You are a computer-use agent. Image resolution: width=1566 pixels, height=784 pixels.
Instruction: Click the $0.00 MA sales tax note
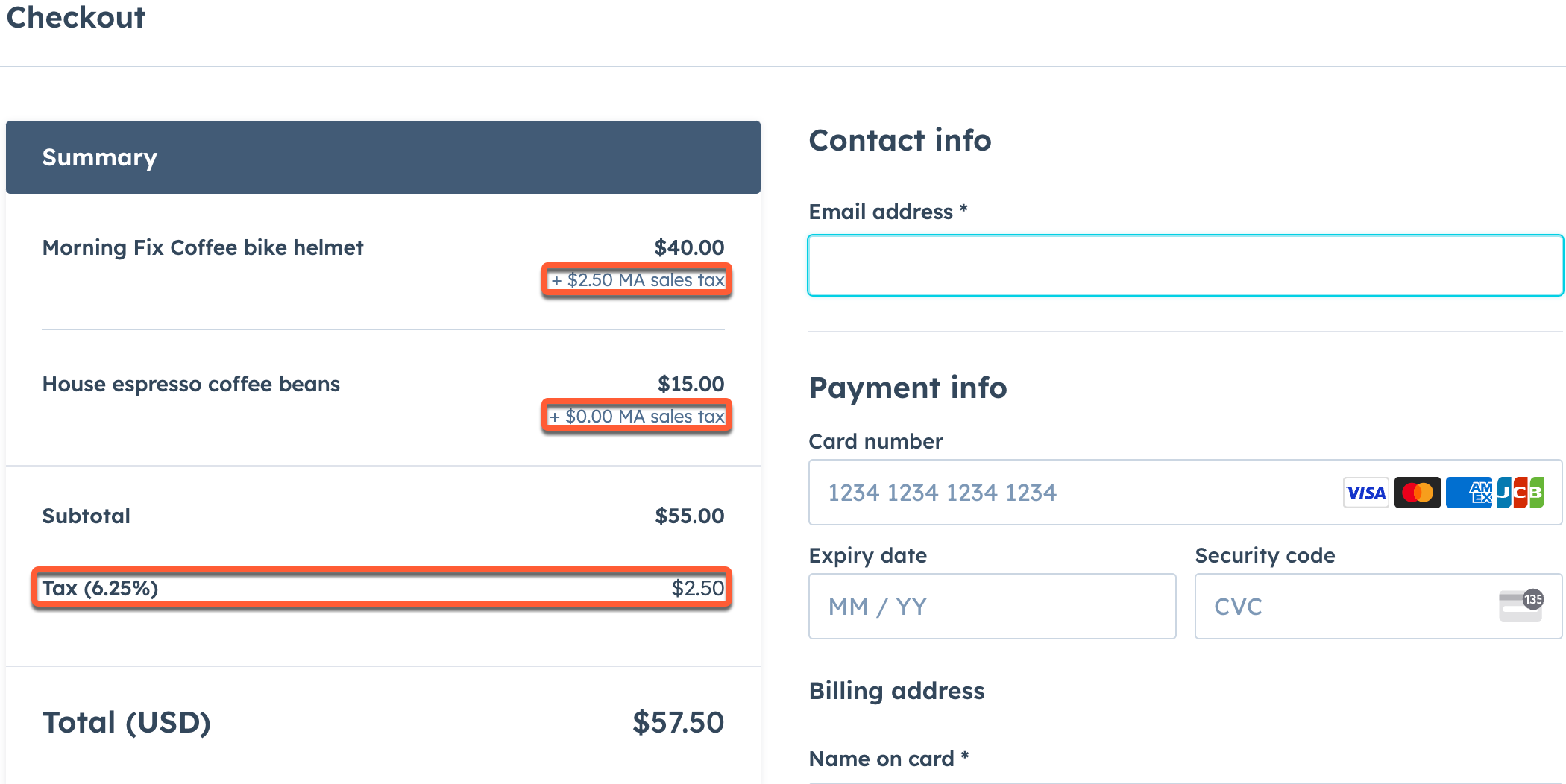pos(638,417)
